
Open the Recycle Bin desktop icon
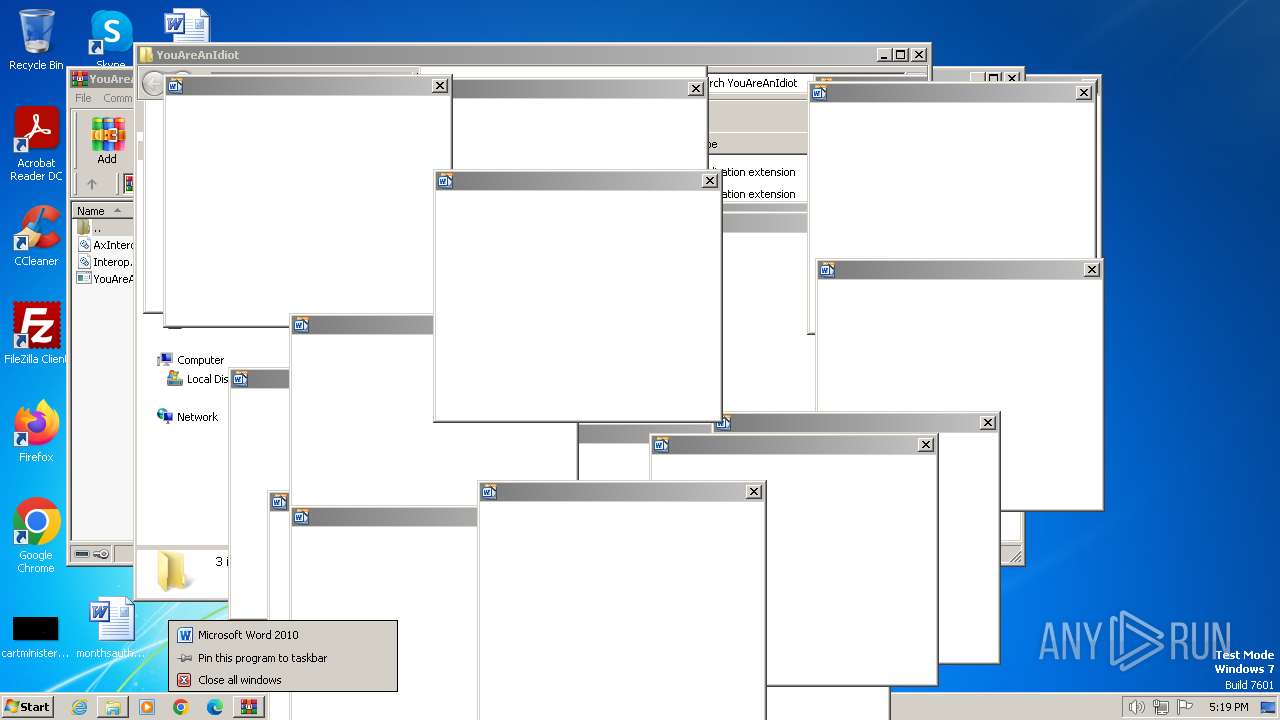coord(36,40)
